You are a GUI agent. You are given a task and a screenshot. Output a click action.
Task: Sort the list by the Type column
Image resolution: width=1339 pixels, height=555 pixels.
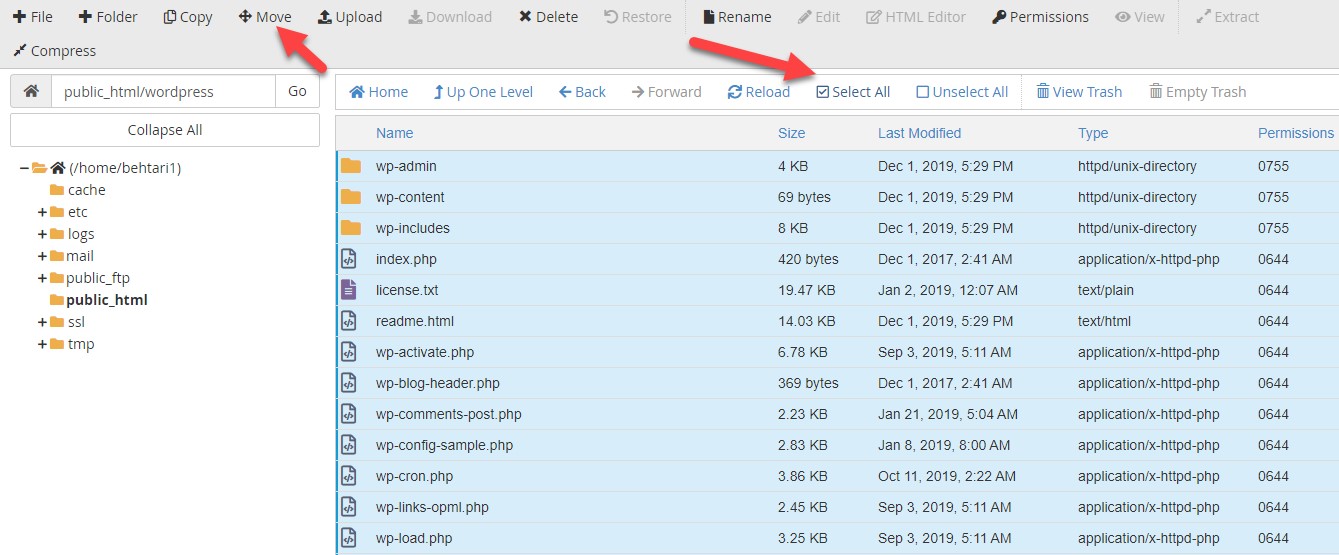tap(1093, 133)
